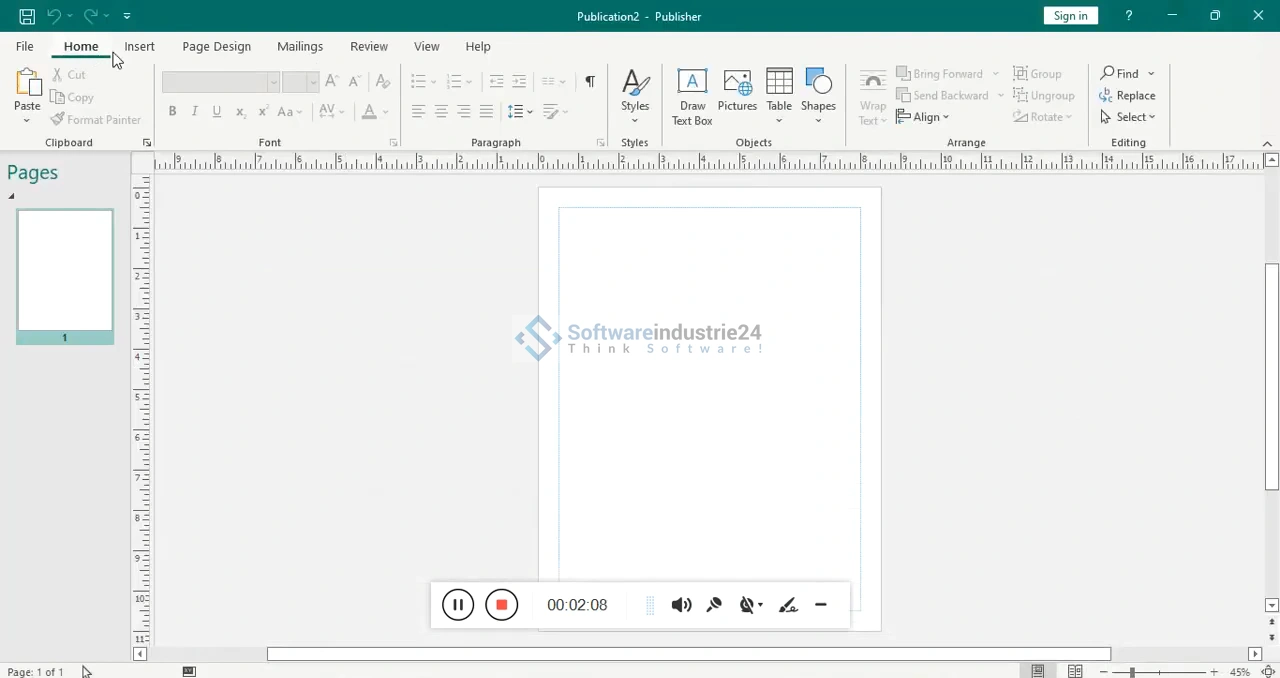Click the zoom slider in status bar

tap(1158, 672)
